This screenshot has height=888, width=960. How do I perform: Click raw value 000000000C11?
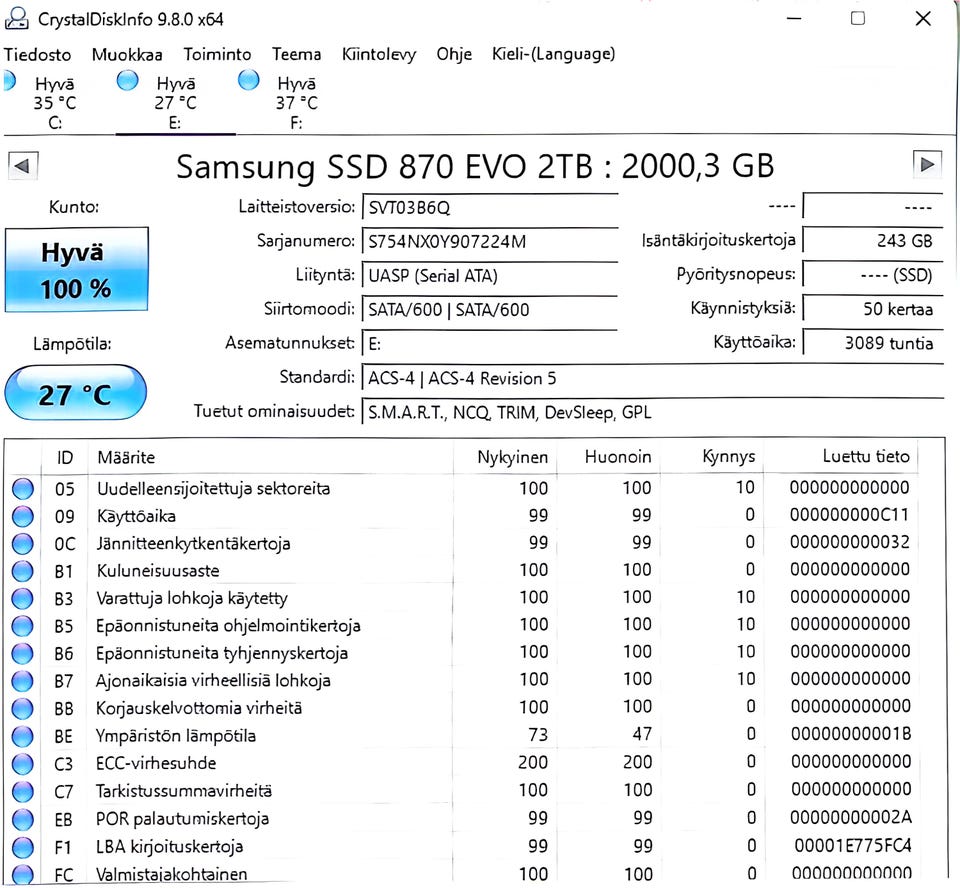pos(849,515)
